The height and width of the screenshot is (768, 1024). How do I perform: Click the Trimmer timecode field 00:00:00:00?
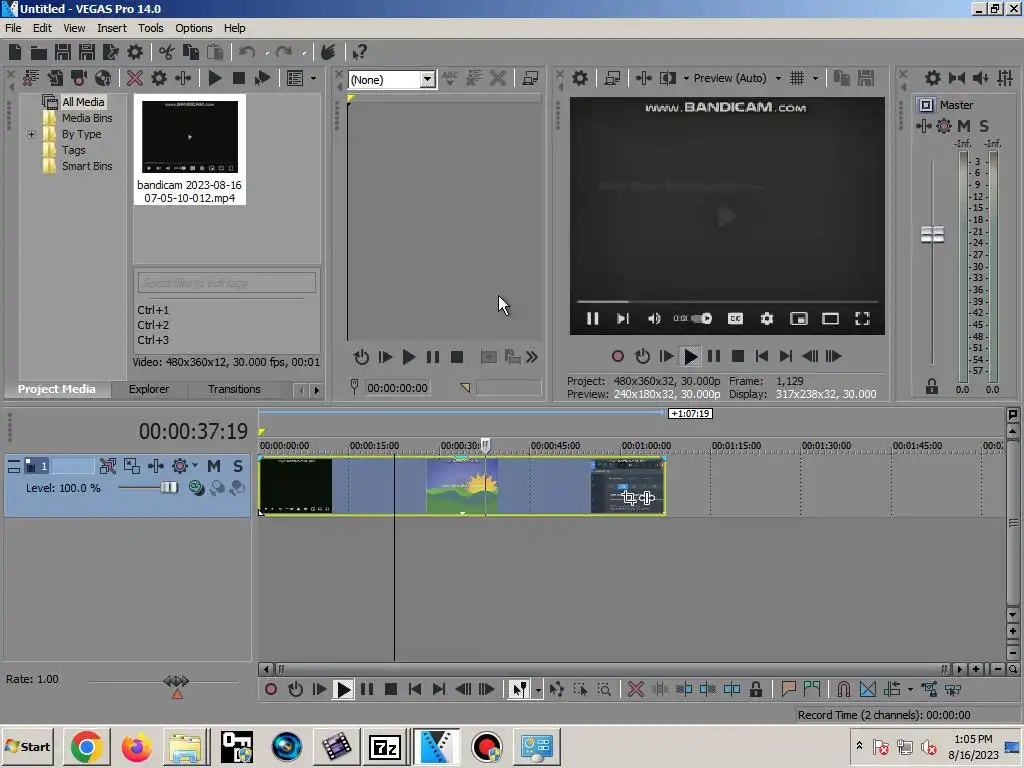point(398,388)
